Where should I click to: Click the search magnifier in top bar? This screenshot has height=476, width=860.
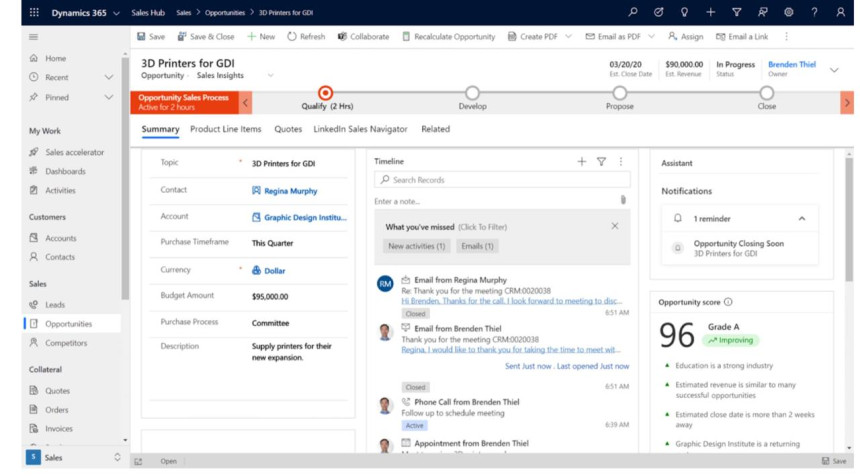[x=632, y=12]
